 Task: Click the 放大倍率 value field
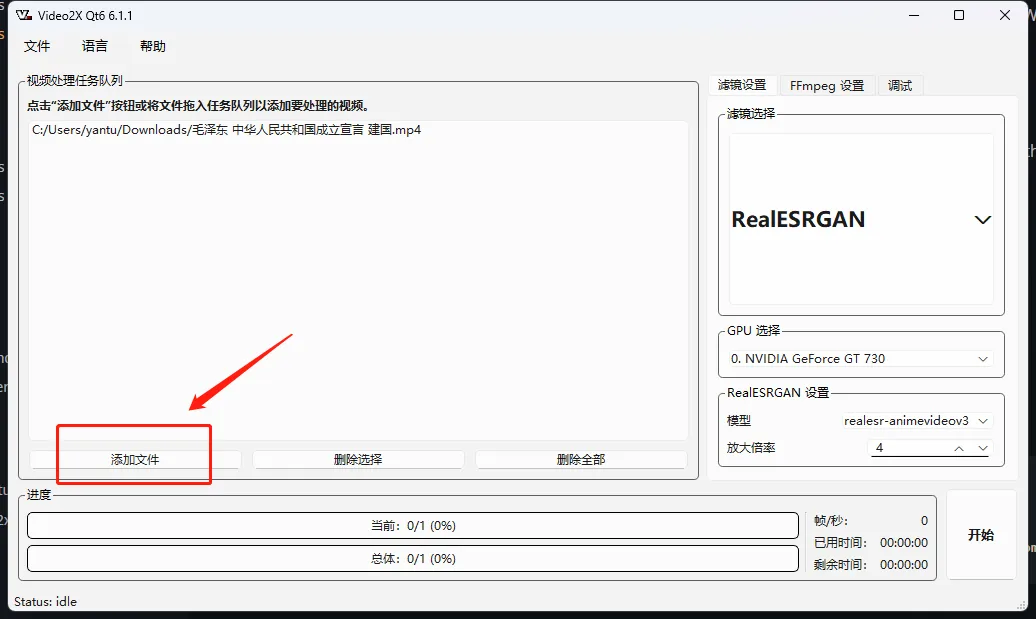[x=909, y=448]
